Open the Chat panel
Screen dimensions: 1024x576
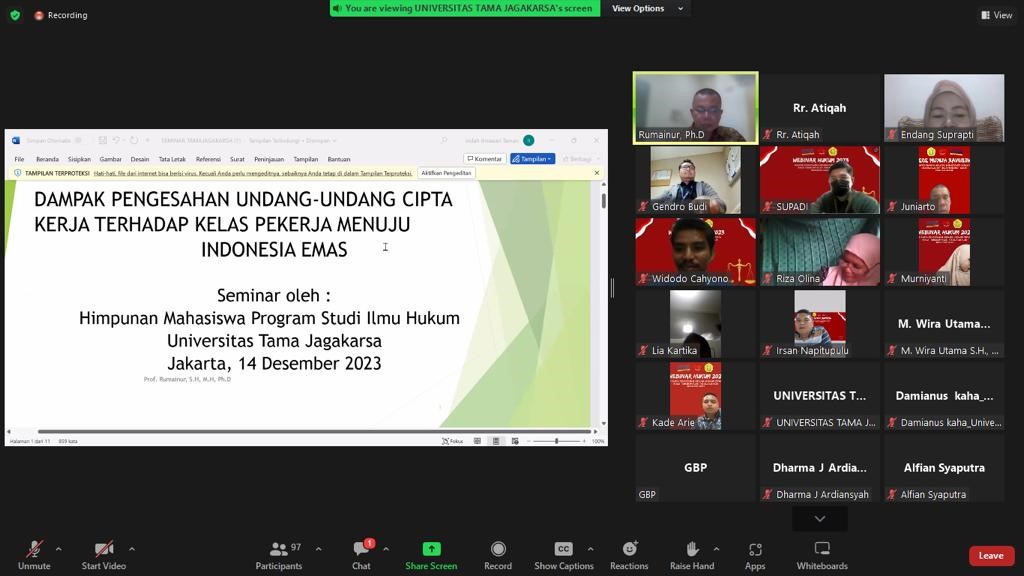click(361, 555)
